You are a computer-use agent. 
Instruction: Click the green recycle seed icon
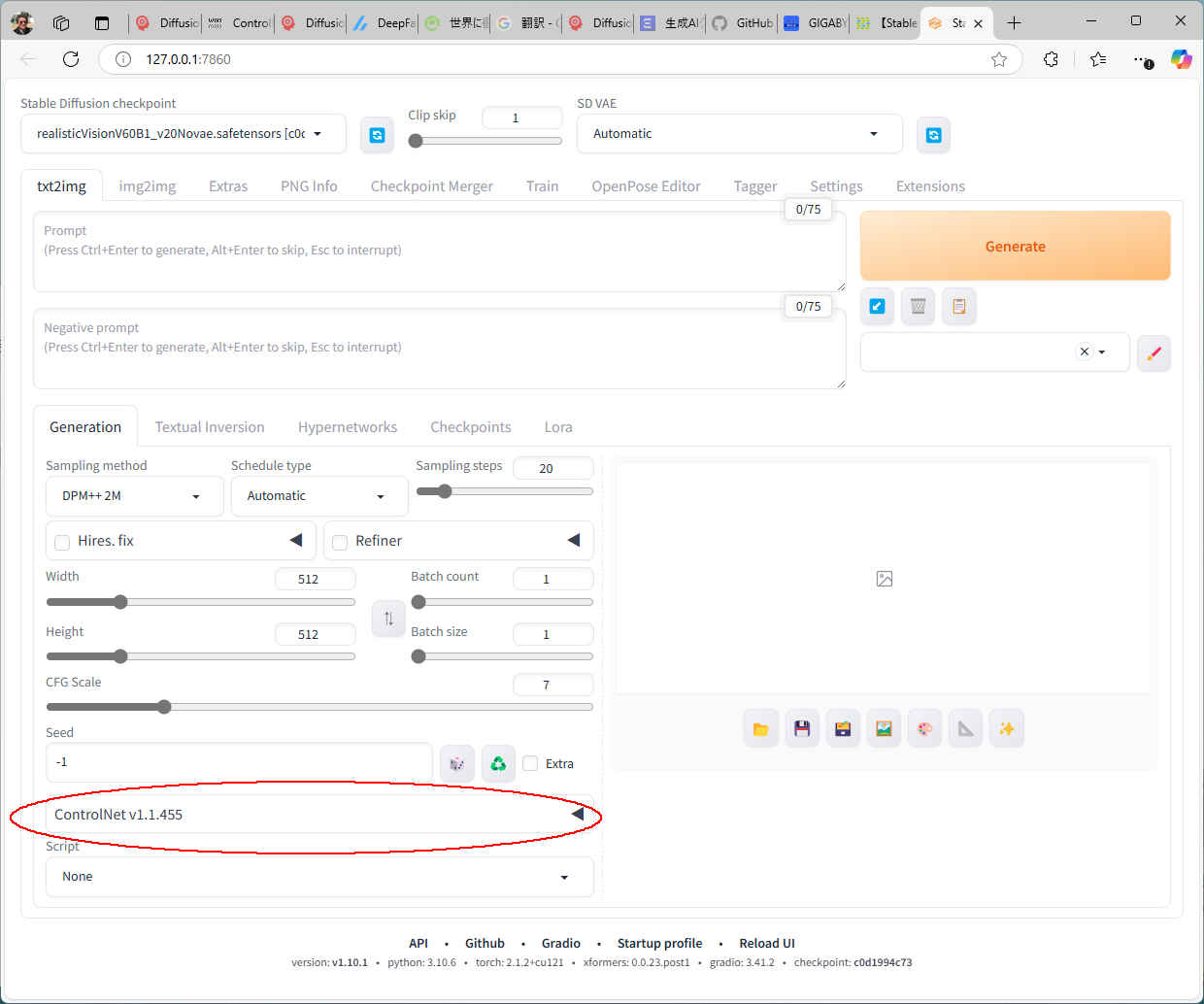(498, 763)
